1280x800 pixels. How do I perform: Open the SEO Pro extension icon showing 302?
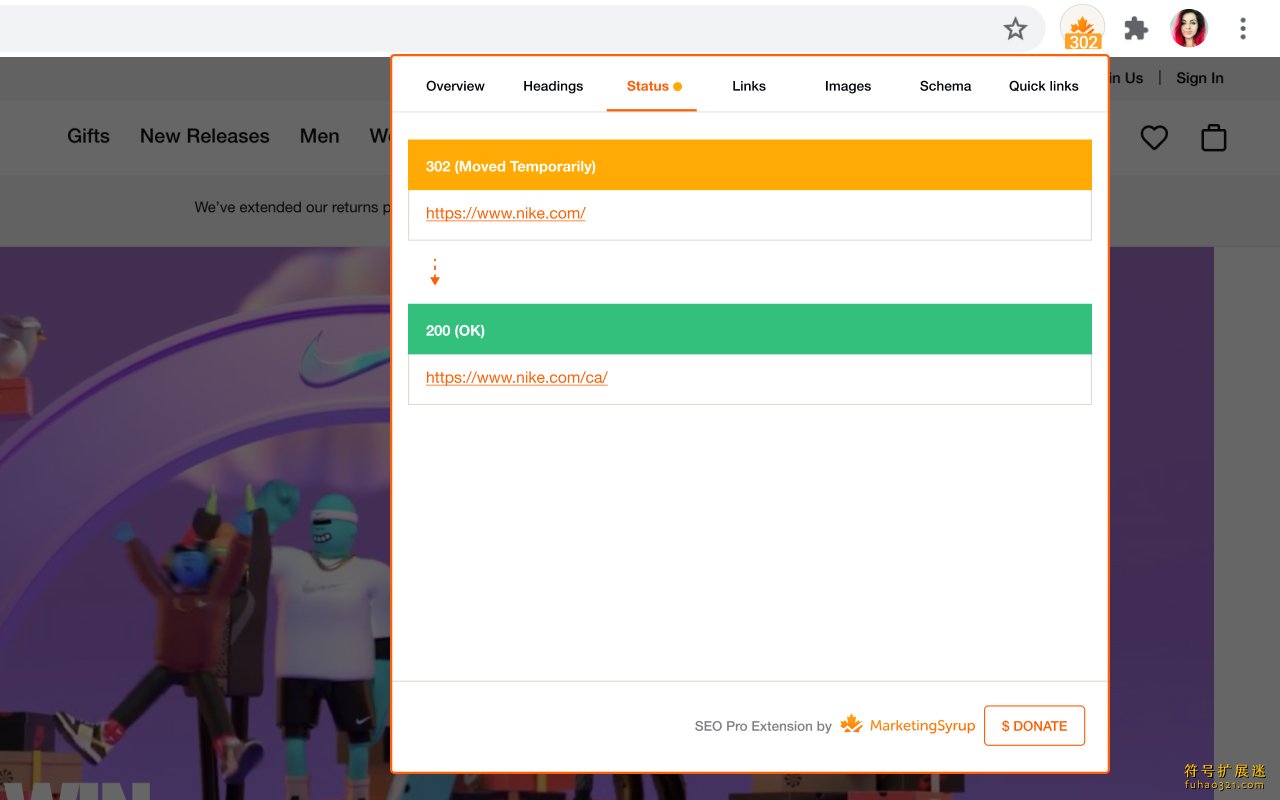pos(1082,29)
